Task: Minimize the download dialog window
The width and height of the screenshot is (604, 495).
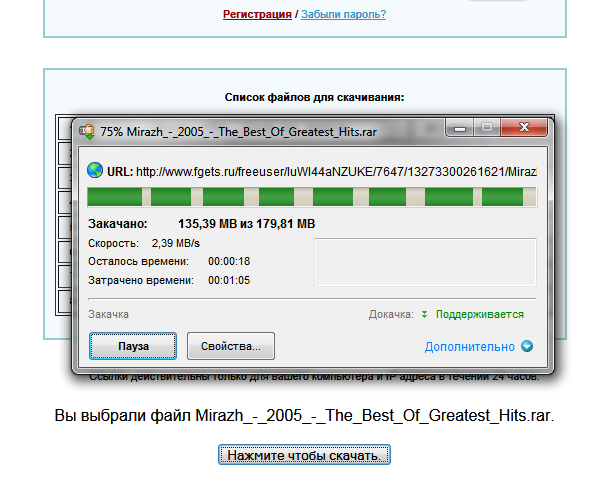Action: coord(461,128)
